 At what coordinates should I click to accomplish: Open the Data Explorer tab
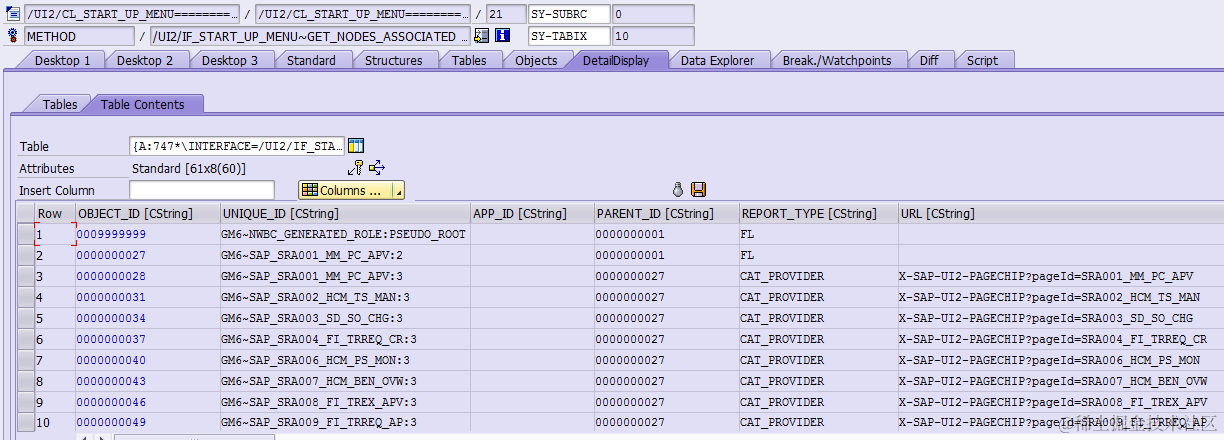[717, 60]
